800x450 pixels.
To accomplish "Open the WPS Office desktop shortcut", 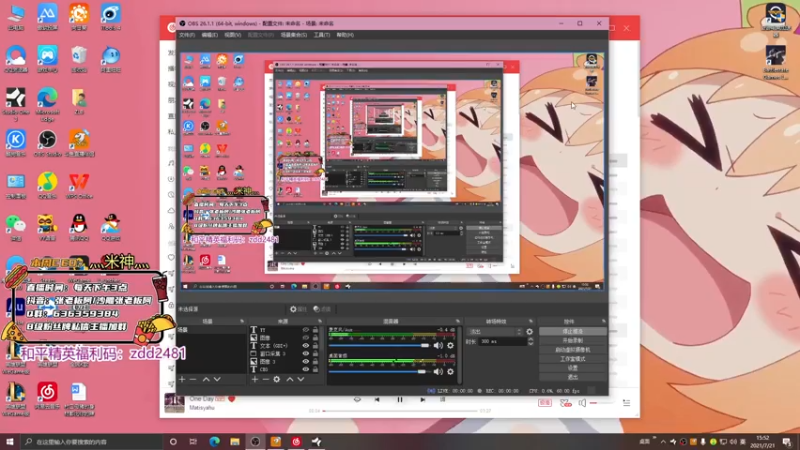I will [79, 186].
